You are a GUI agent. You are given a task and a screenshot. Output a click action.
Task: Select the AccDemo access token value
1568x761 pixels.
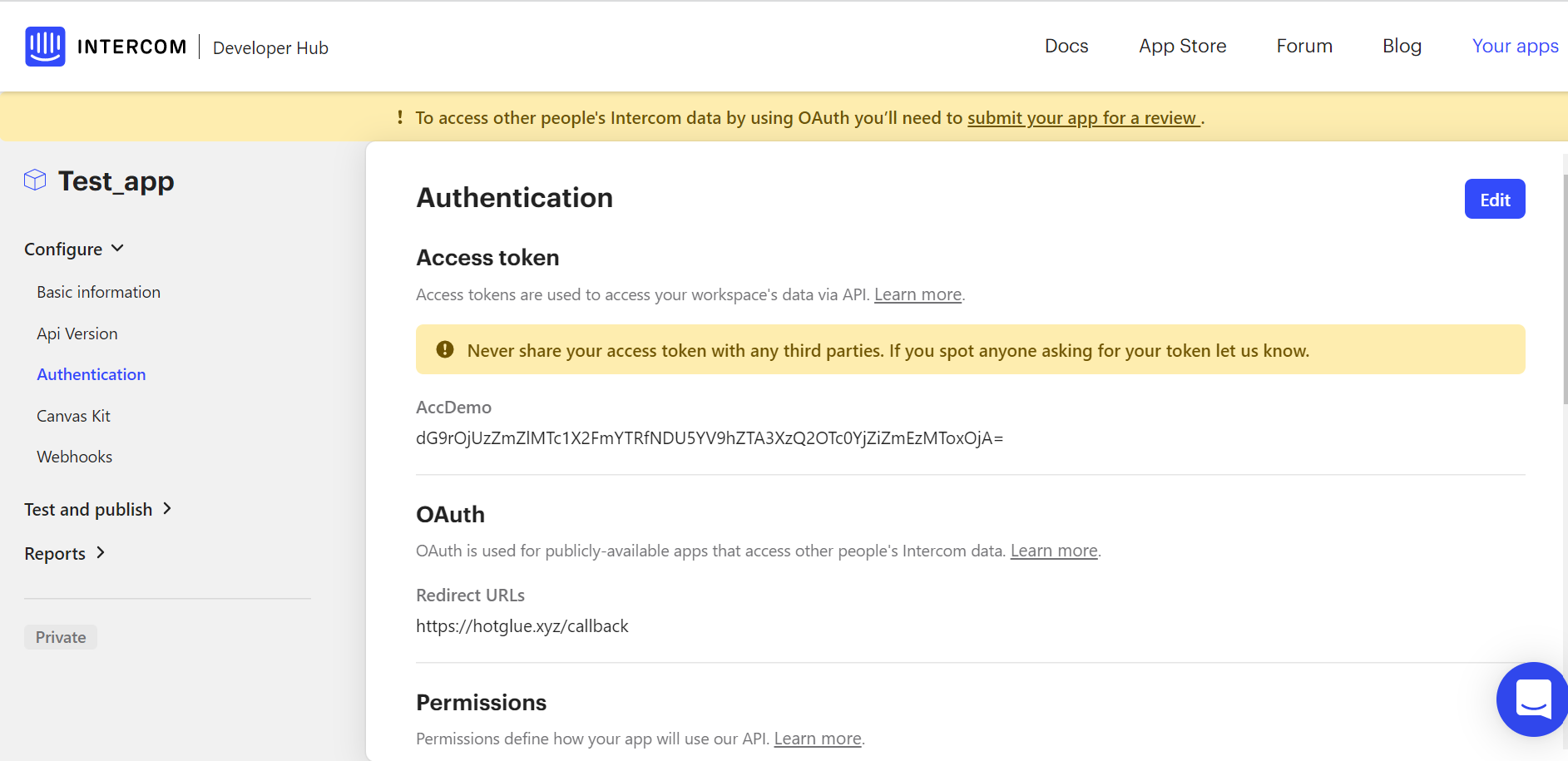[710, 438]
